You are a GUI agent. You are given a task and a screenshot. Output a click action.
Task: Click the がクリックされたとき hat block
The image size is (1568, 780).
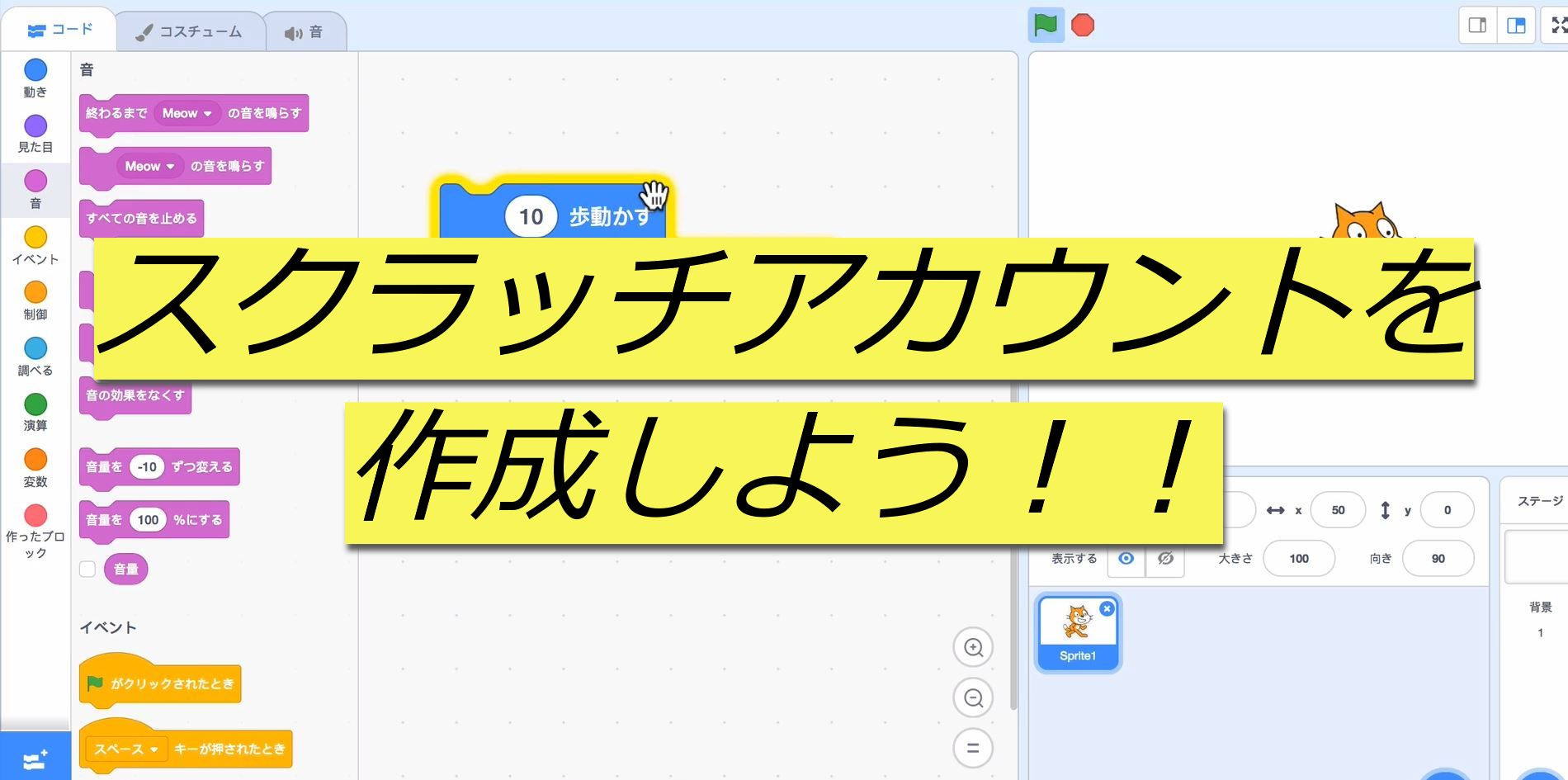pyautogui.click(x=160, y=682)
